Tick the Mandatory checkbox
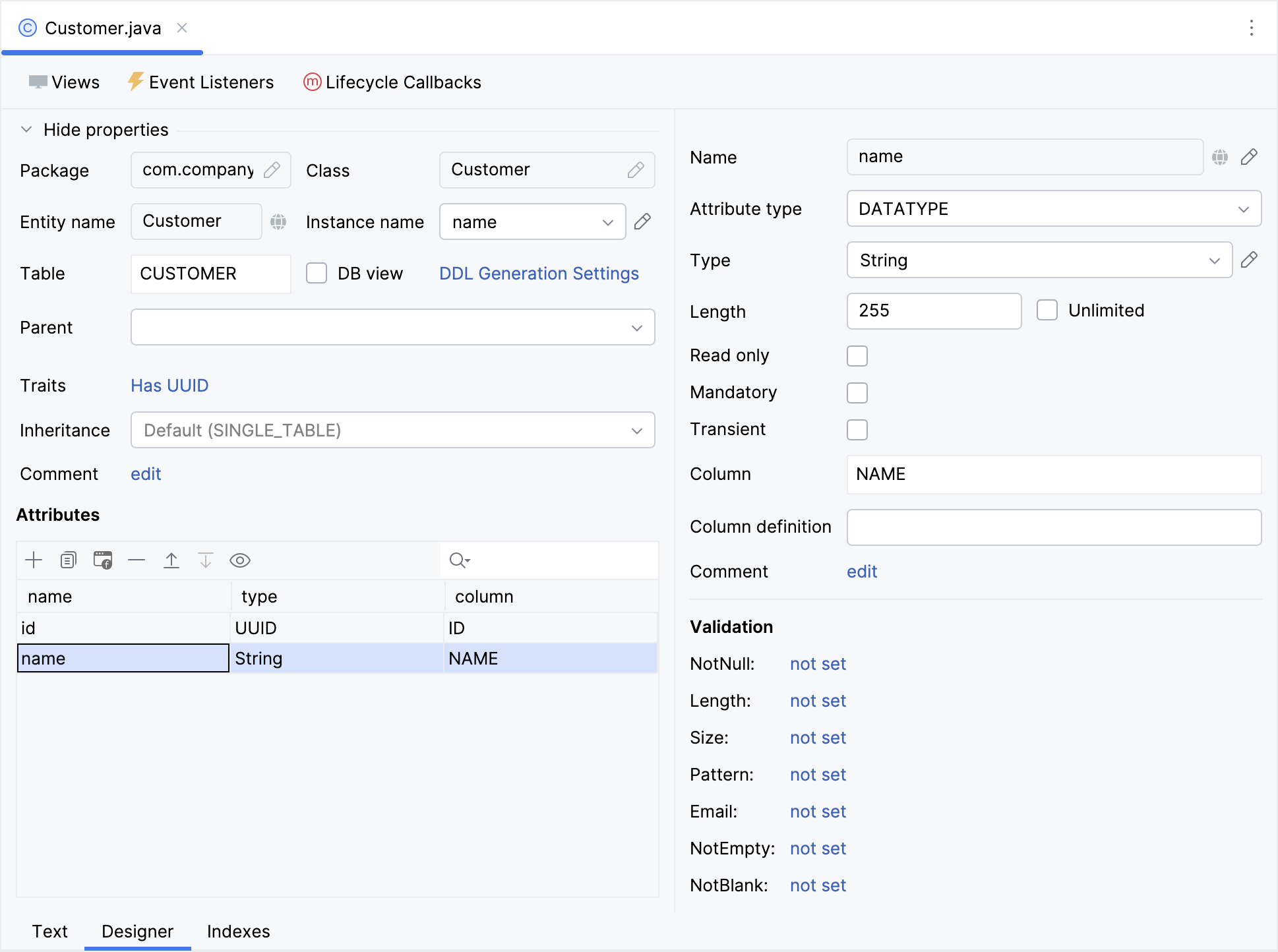1278x952 pixels. pos(857,393)
